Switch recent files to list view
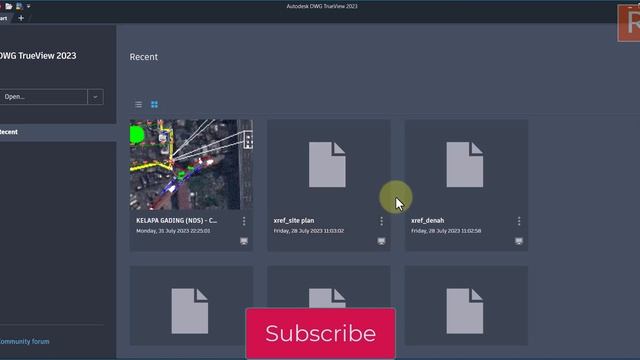This screenshot has width=640, height=360. pyautogui.click(x=138, y=104)
